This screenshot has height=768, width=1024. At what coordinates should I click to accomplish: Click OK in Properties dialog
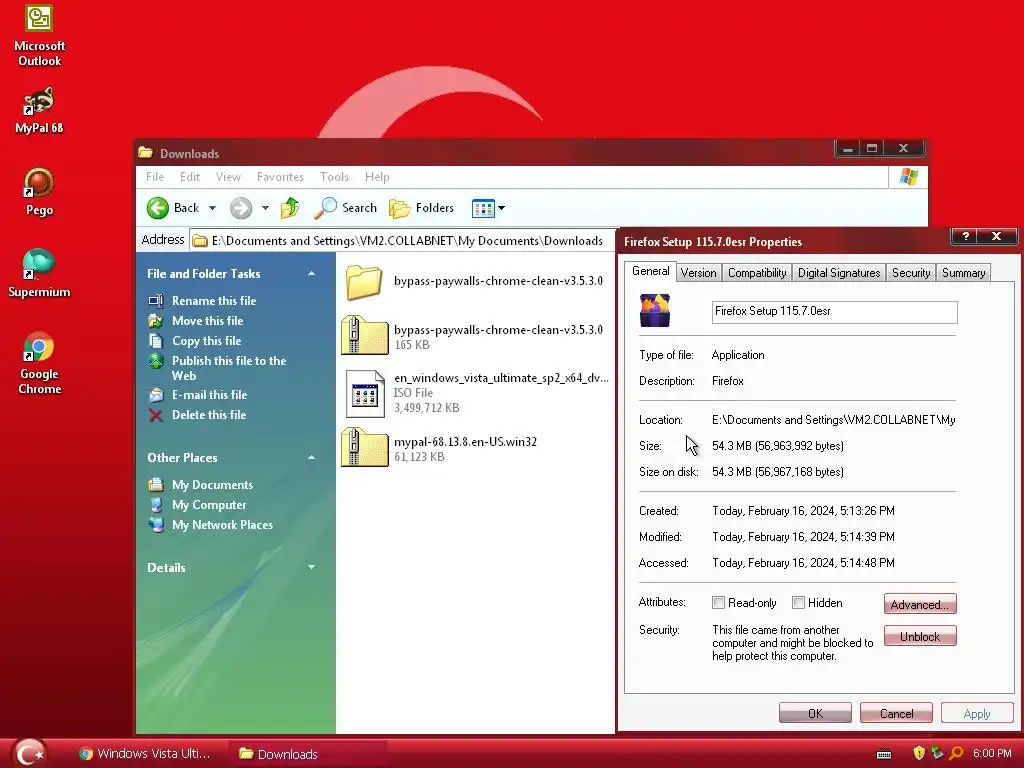(815, 713)
